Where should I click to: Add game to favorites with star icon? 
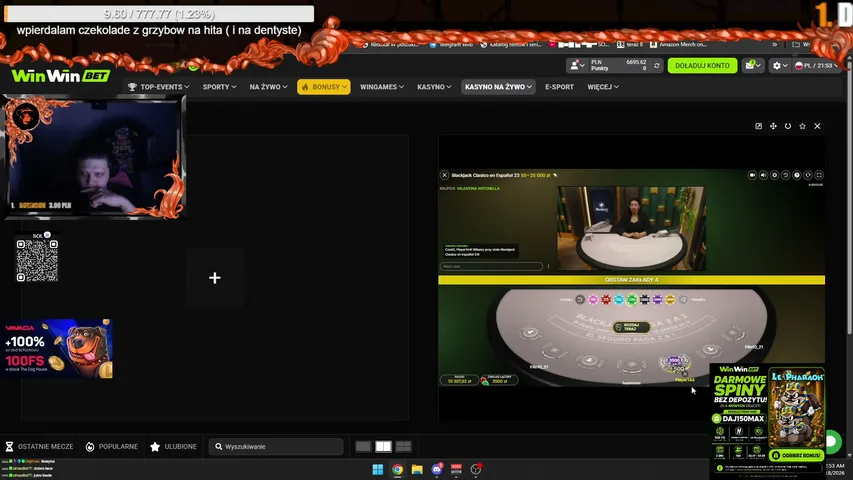(802, 126)
